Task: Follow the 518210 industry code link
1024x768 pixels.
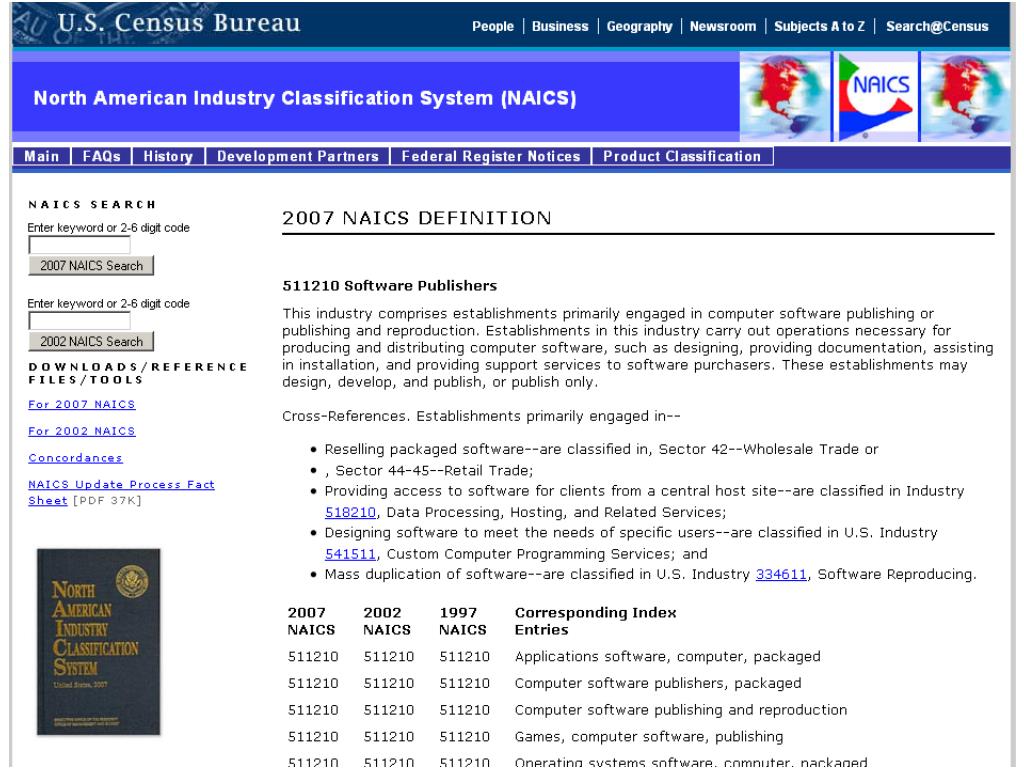Action: click(351, 512)
